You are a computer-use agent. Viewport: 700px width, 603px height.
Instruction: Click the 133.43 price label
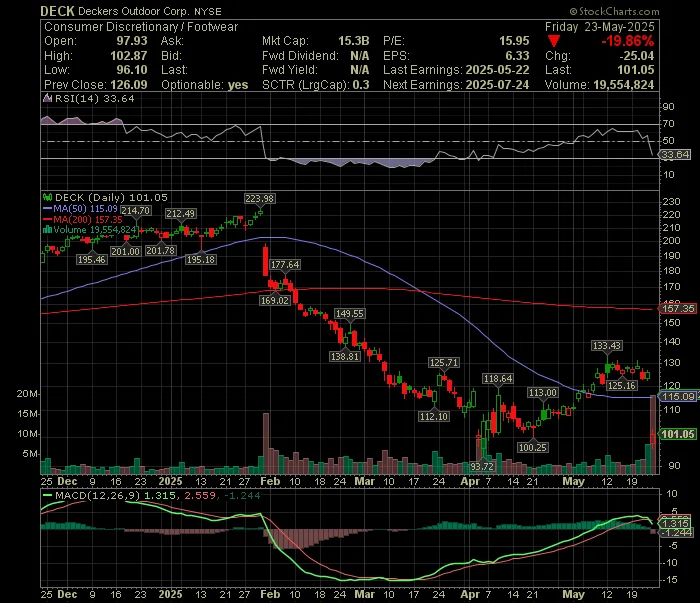607,345
